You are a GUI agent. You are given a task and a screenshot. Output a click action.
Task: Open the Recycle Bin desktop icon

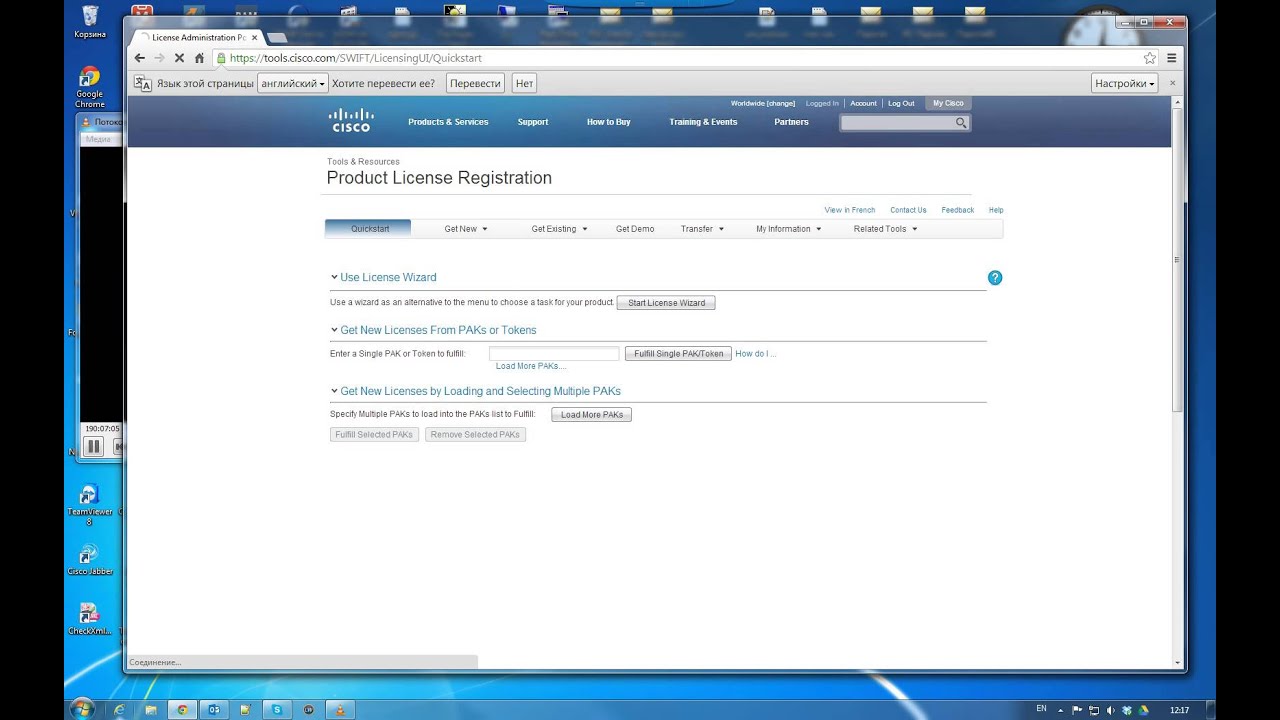coord(89,21)
